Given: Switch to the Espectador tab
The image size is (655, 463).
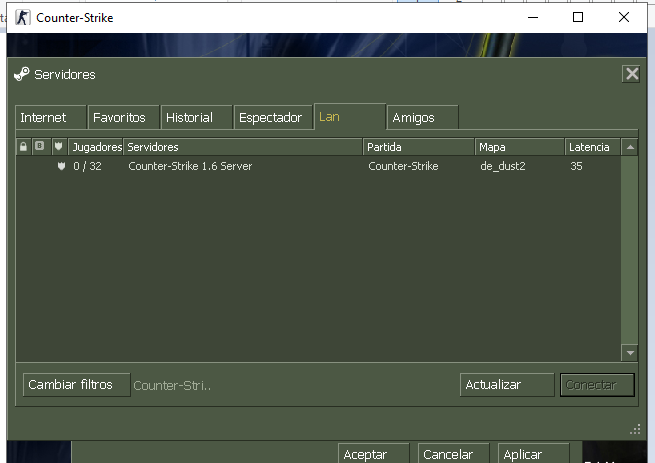Looking at the screenshot, I should click(x=274, y=117).
